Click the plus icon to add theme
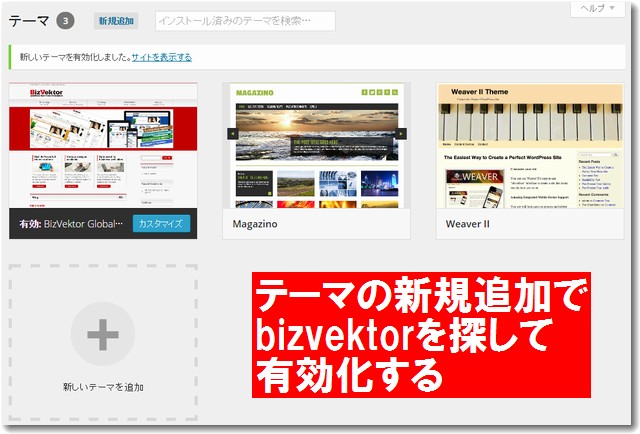Viewport: 640px width, 434px height. click(x=103, y=334)
